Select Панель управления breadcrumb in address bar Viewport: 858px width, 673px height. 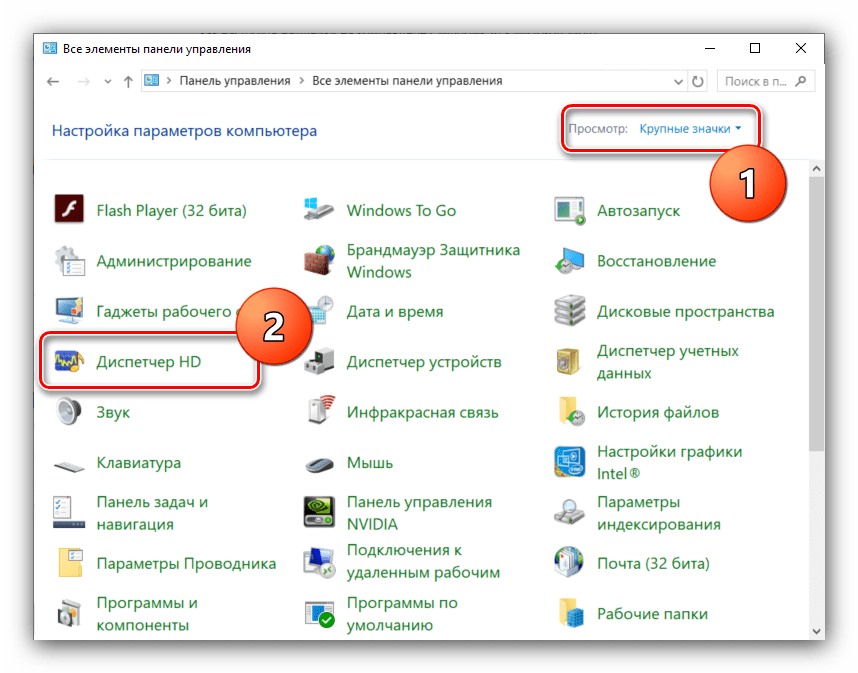(x=234, y=81)
